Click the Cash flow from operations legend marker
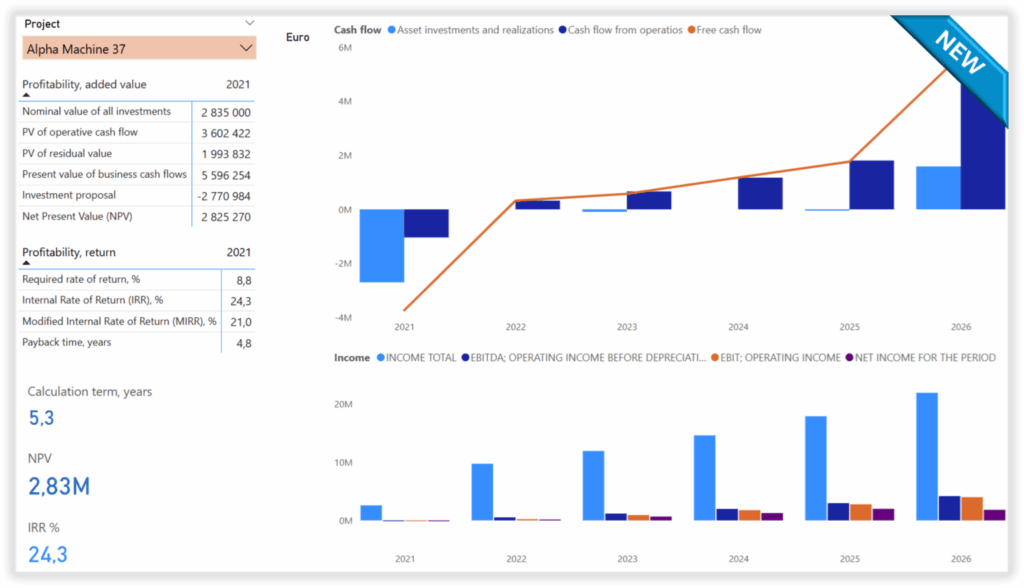Image resolution: width=1024 pixels, height=588 pixels. tap(561, 30)
